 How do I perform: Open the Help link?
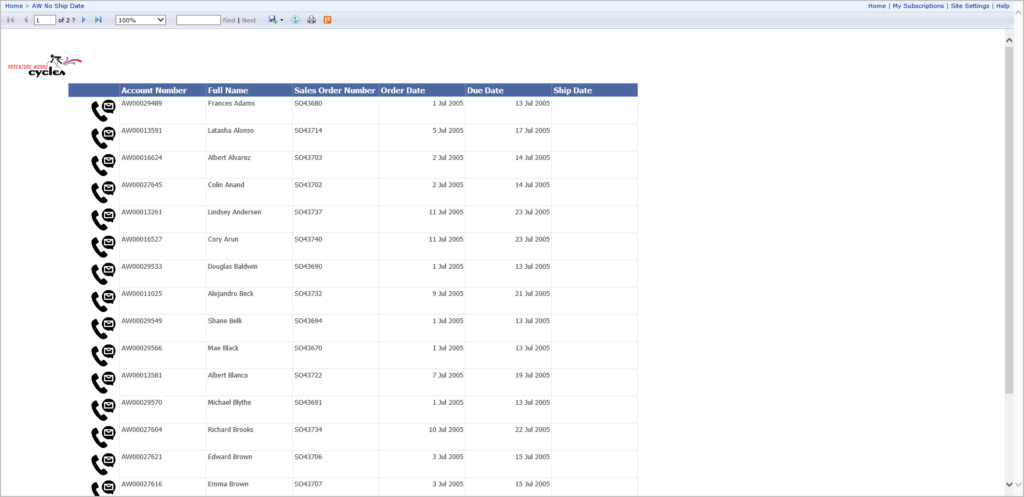point(1002,6)
